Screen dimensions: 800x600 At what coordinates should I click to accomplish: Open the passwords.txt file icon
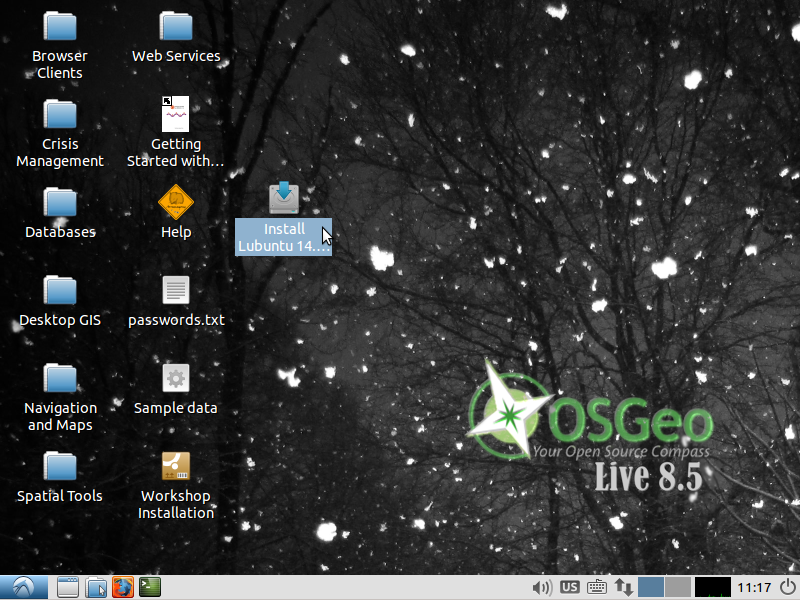coord(176,290)
